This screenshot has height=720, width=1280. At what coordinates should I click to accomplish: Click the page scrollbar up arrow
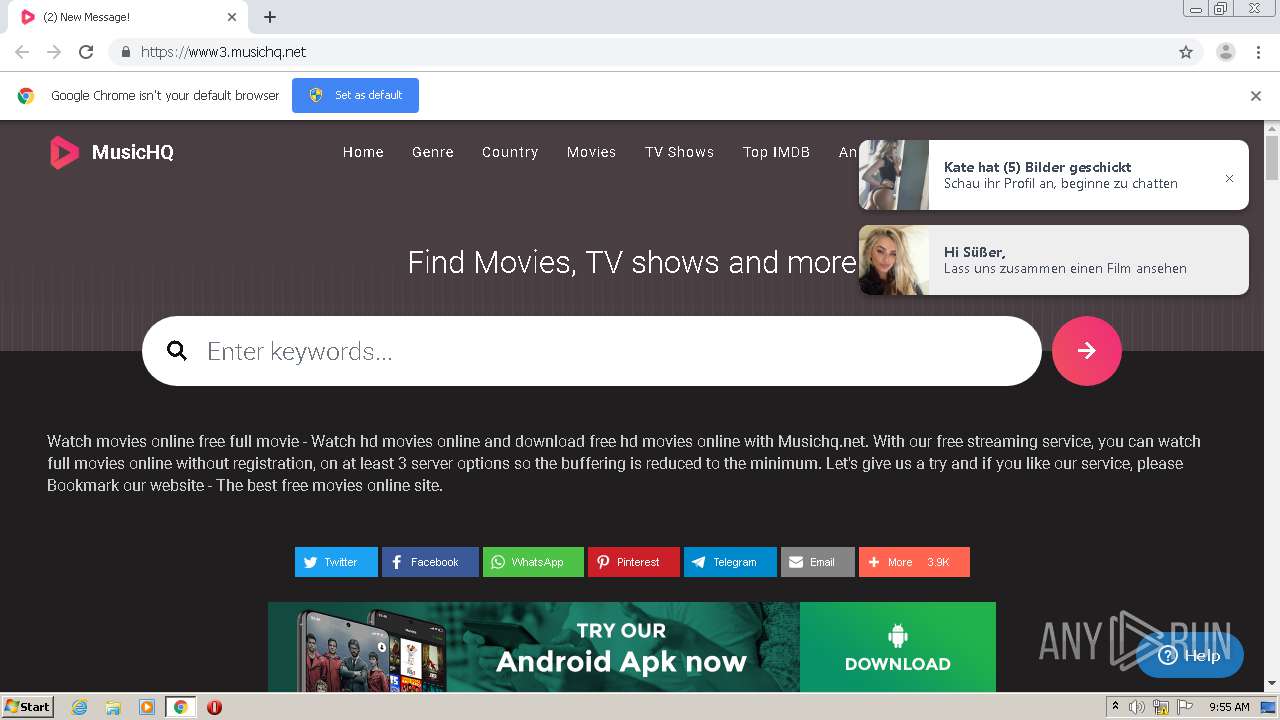[1272, 128]
